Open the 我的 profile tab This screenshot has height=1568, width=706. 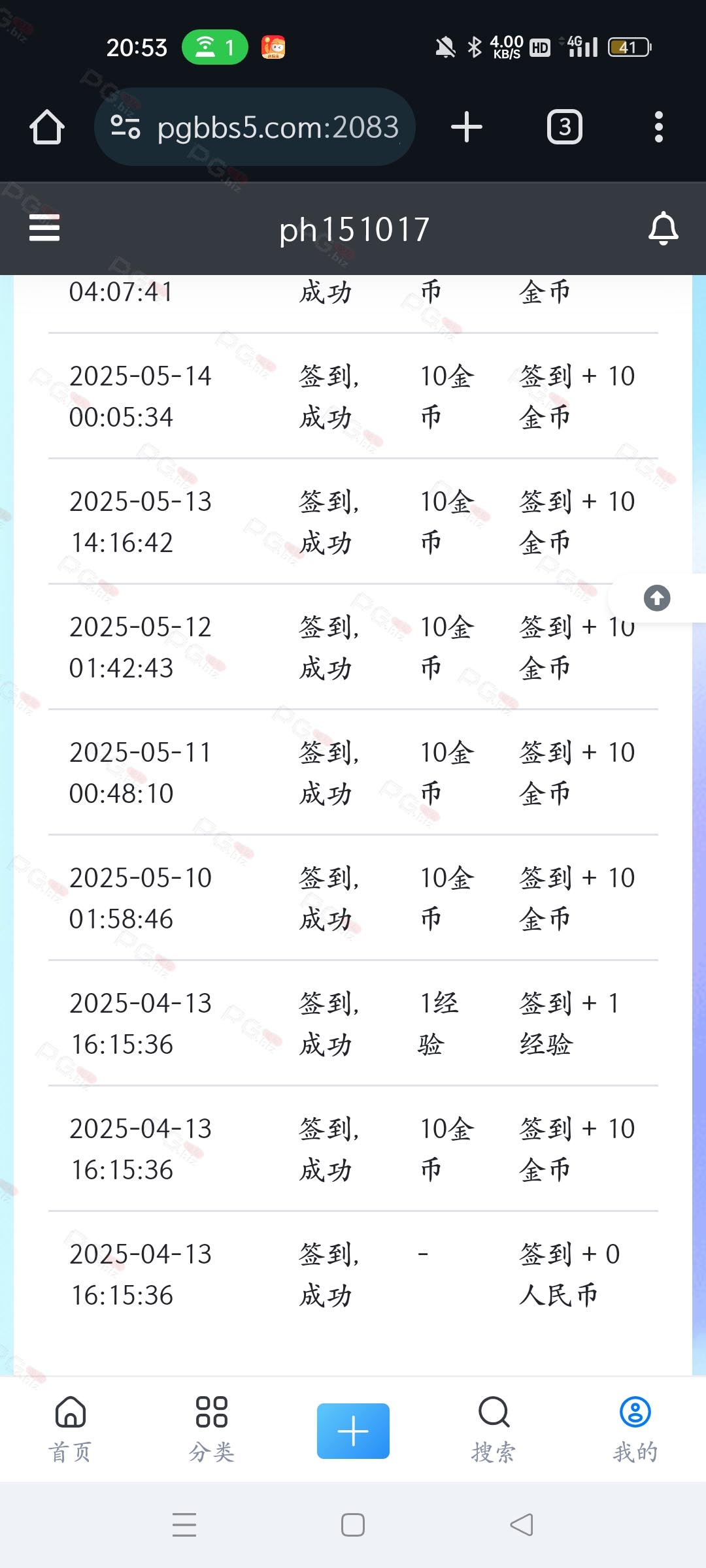[635, 1429]
